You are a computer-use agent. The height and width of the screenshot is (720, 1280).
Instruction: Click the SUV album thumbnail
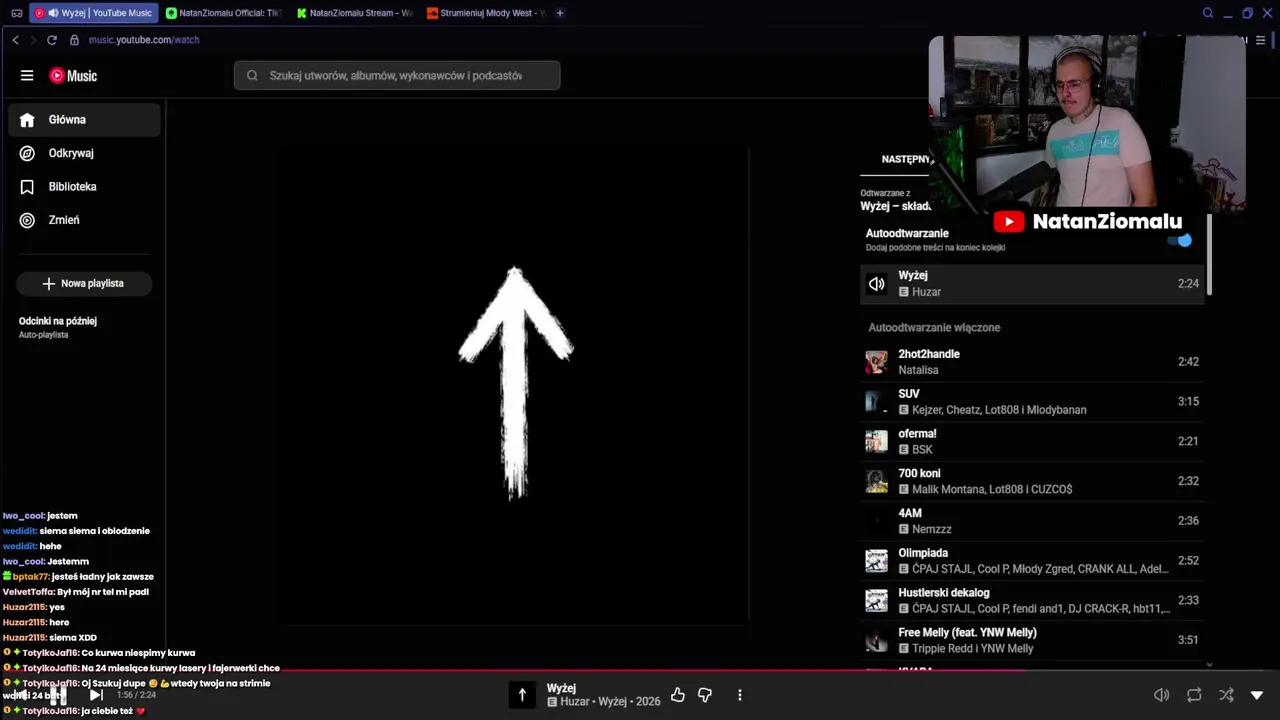[x=877, y=402]
